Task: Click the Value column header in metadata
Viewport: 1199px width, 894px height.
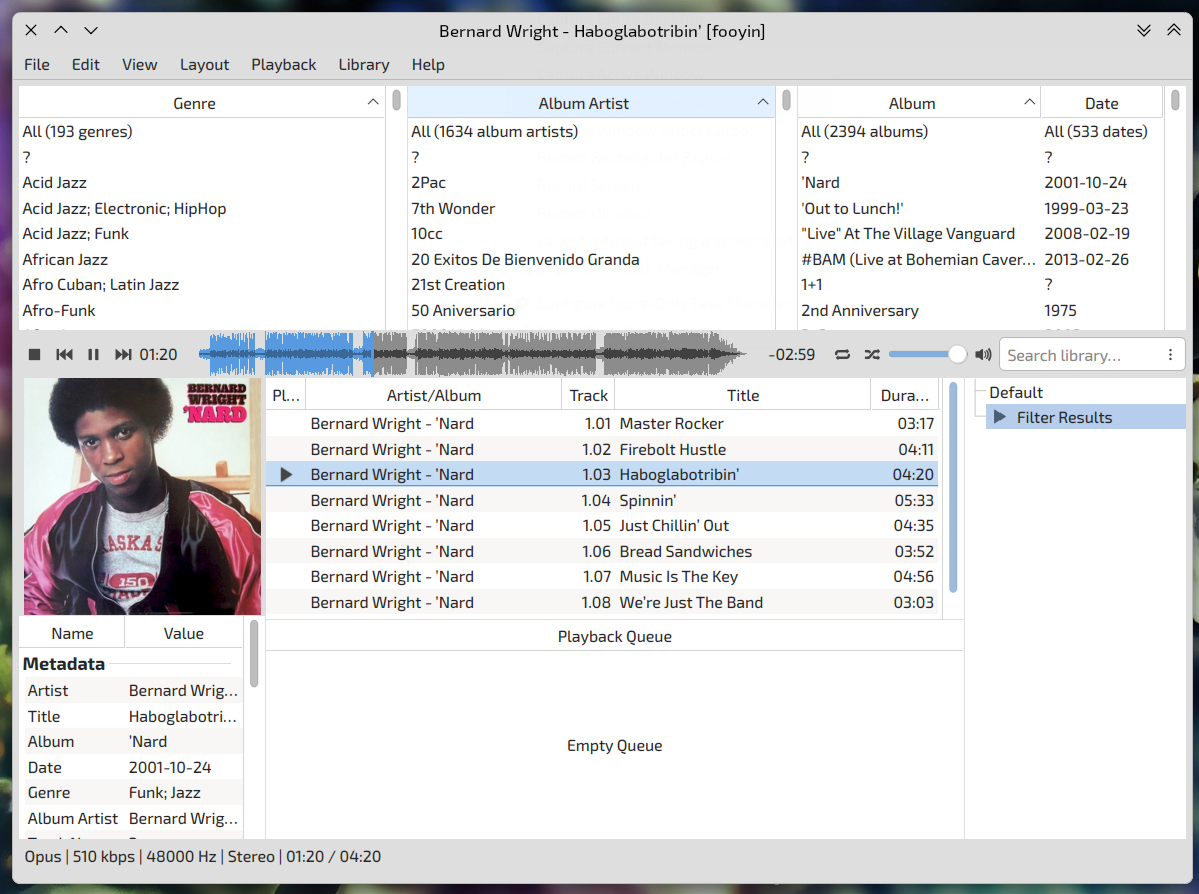Action: point(184,634)
